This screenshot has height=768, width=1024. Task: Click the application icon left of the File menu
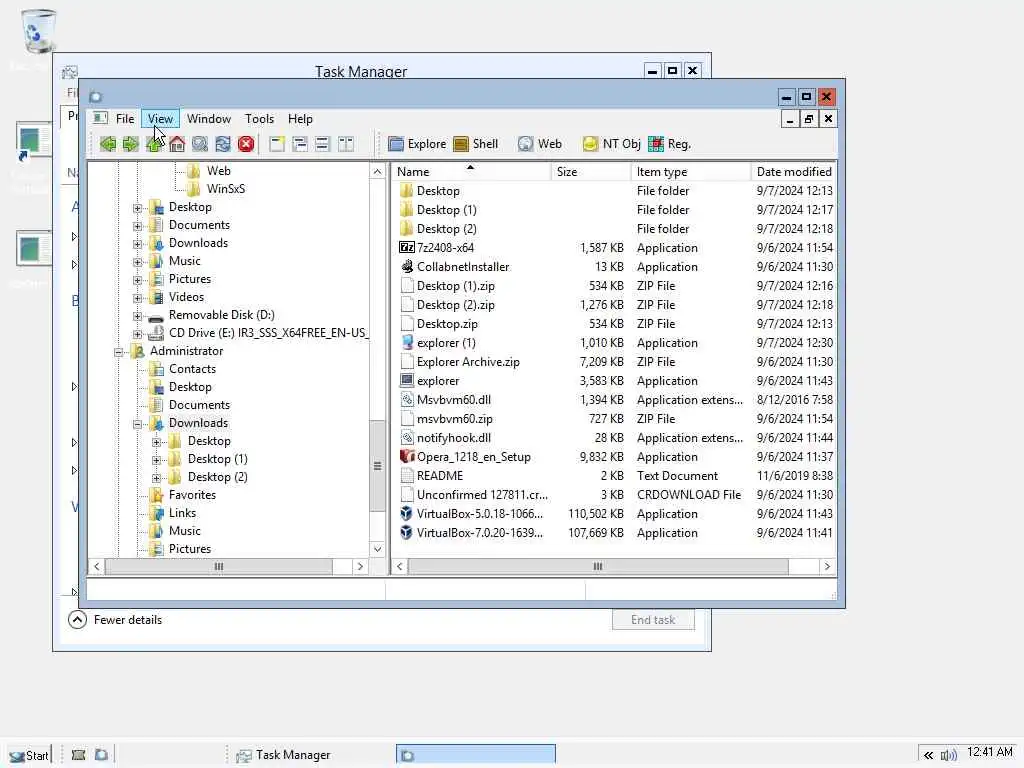(x=100, y=118)
